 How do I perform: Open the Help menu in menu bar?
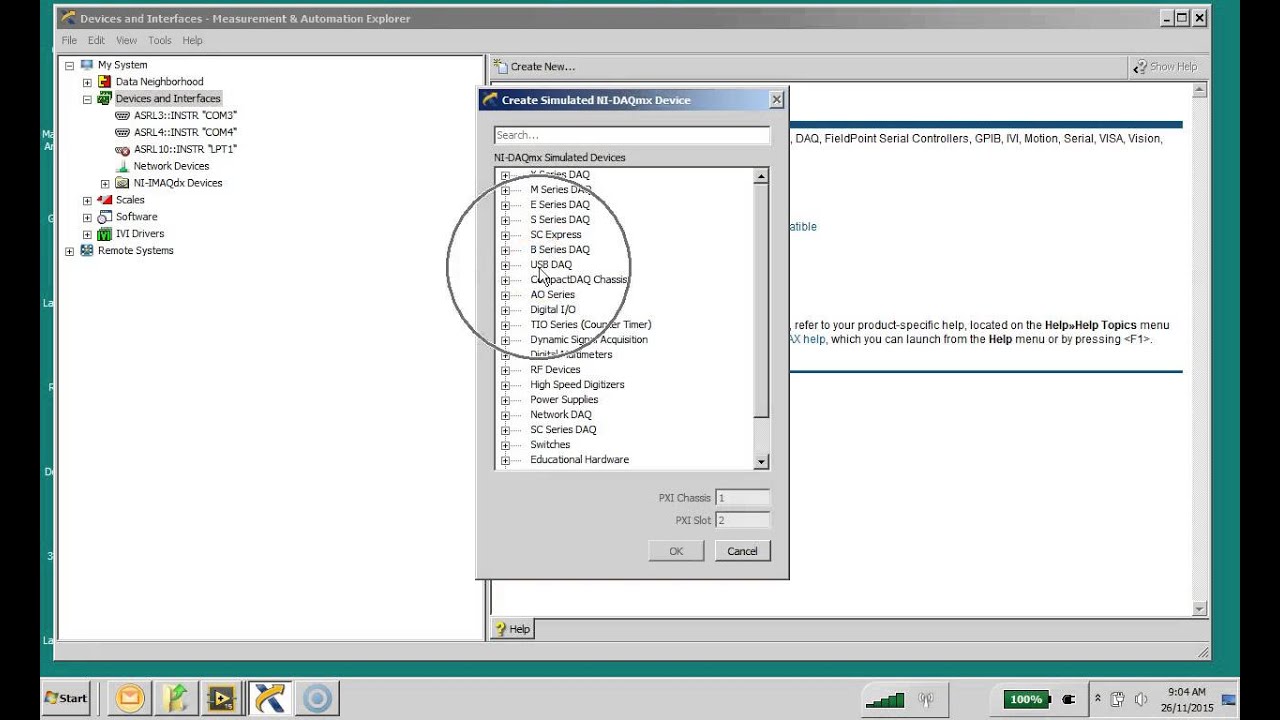[x=192, y=41]
